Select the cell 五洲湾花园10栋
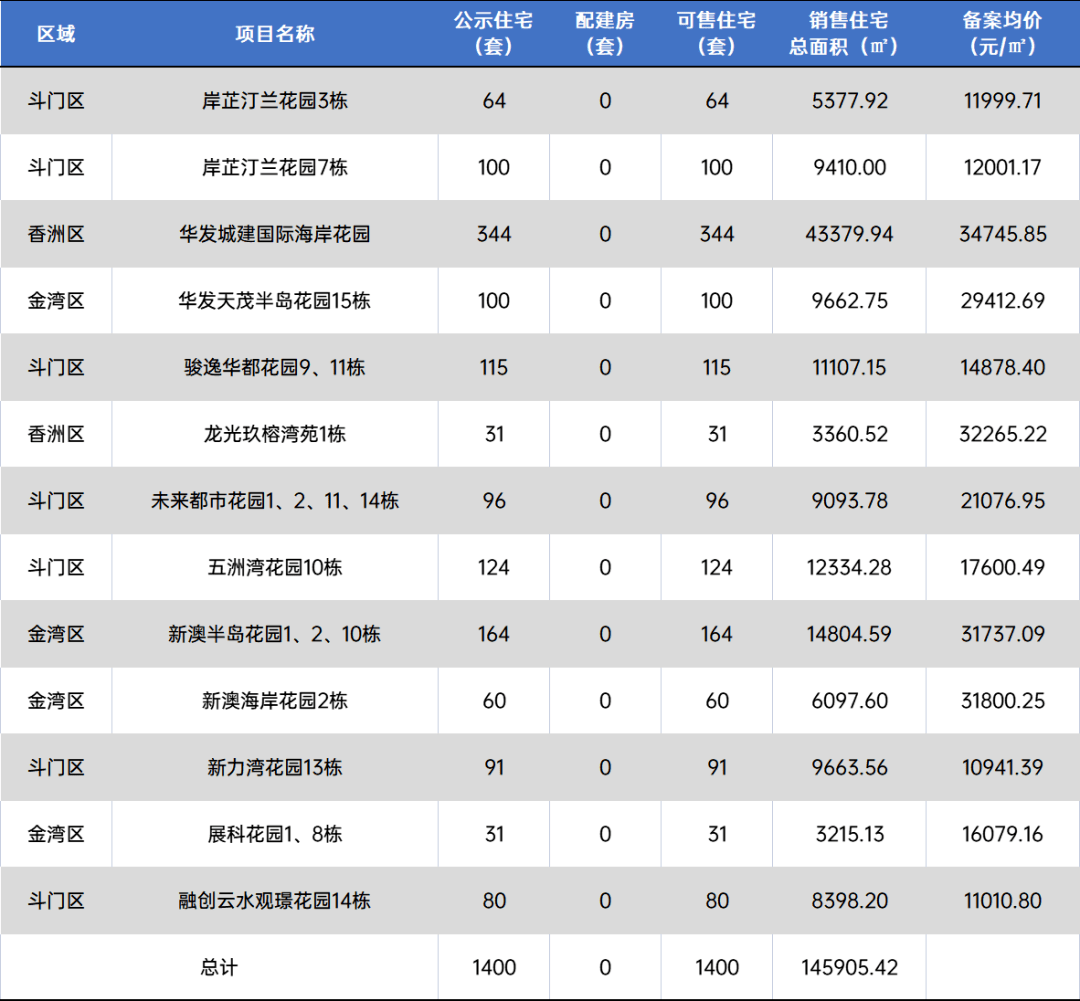1080x1001 pixels. click(275, 568)
